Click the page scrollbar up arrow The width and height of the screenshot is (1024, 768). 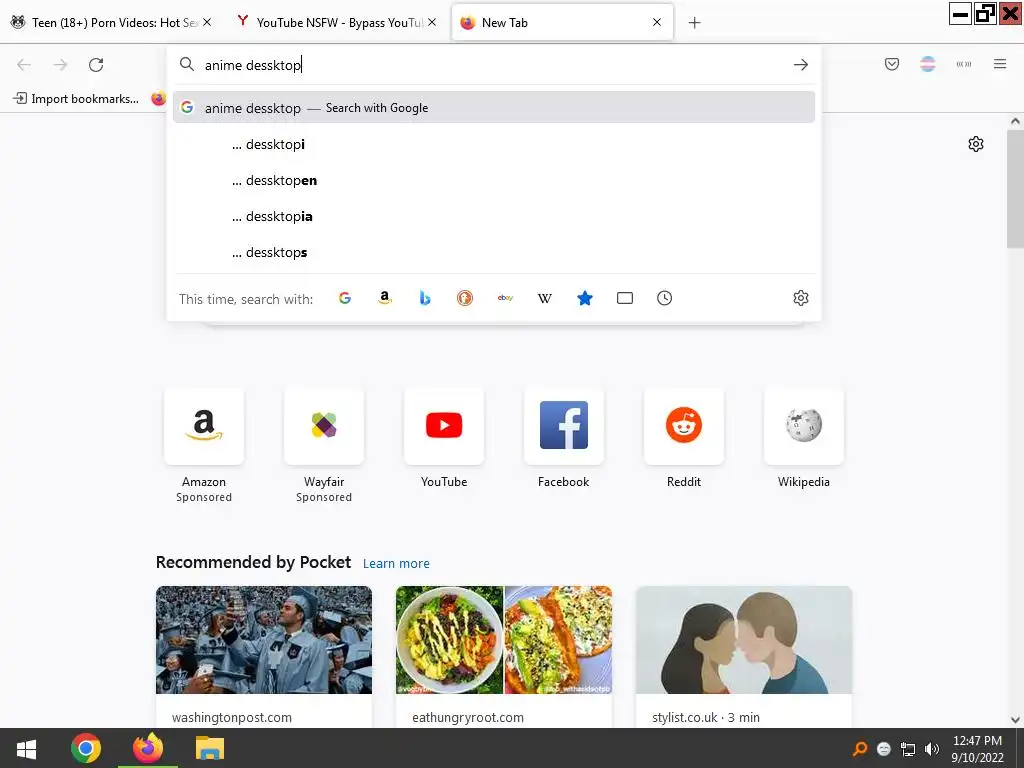point(1015,121)
